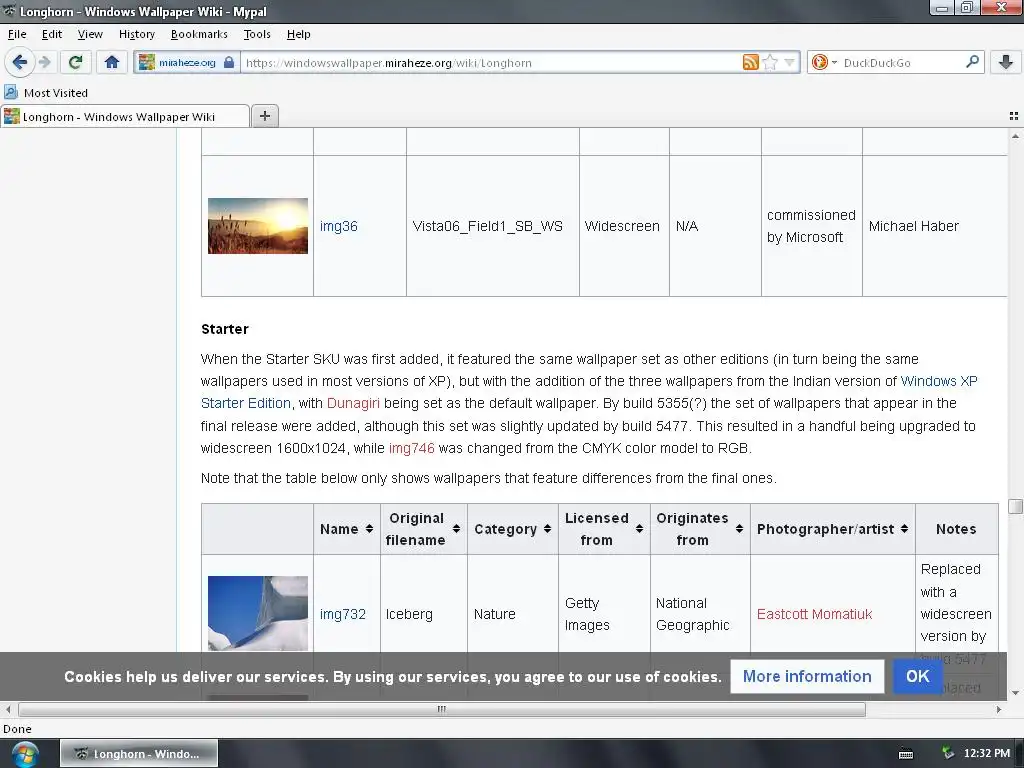Bookmark this page with the star icon

pyautogui.click(x=771, y=62)
